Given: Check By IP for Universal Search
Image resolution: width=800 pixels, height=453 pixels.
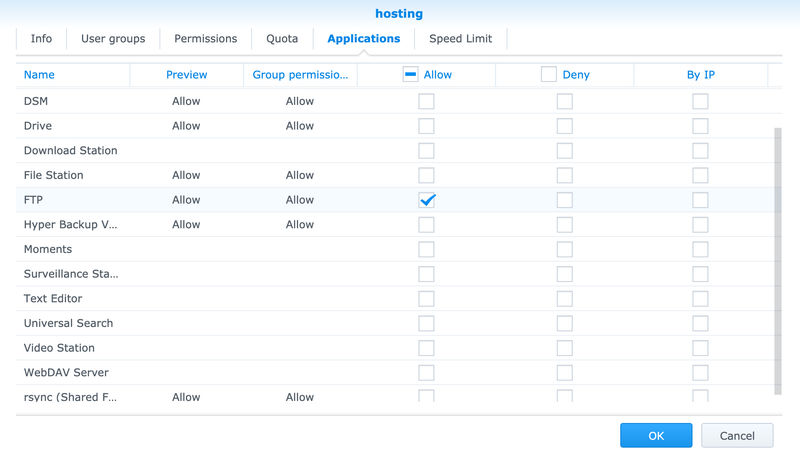Looking at the screenshot, I should pos(701,323).
